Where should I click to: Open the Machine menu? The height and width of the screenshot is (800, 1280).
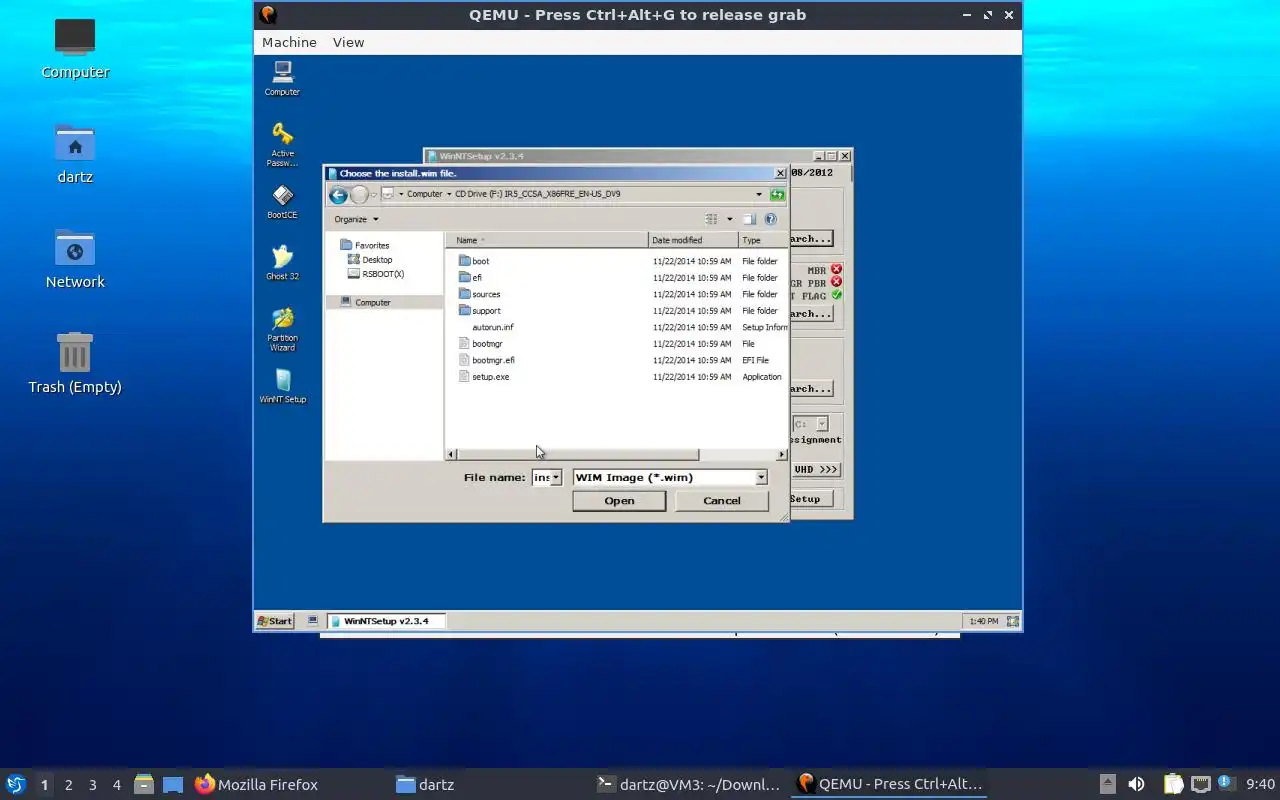[x=289, y=42]
